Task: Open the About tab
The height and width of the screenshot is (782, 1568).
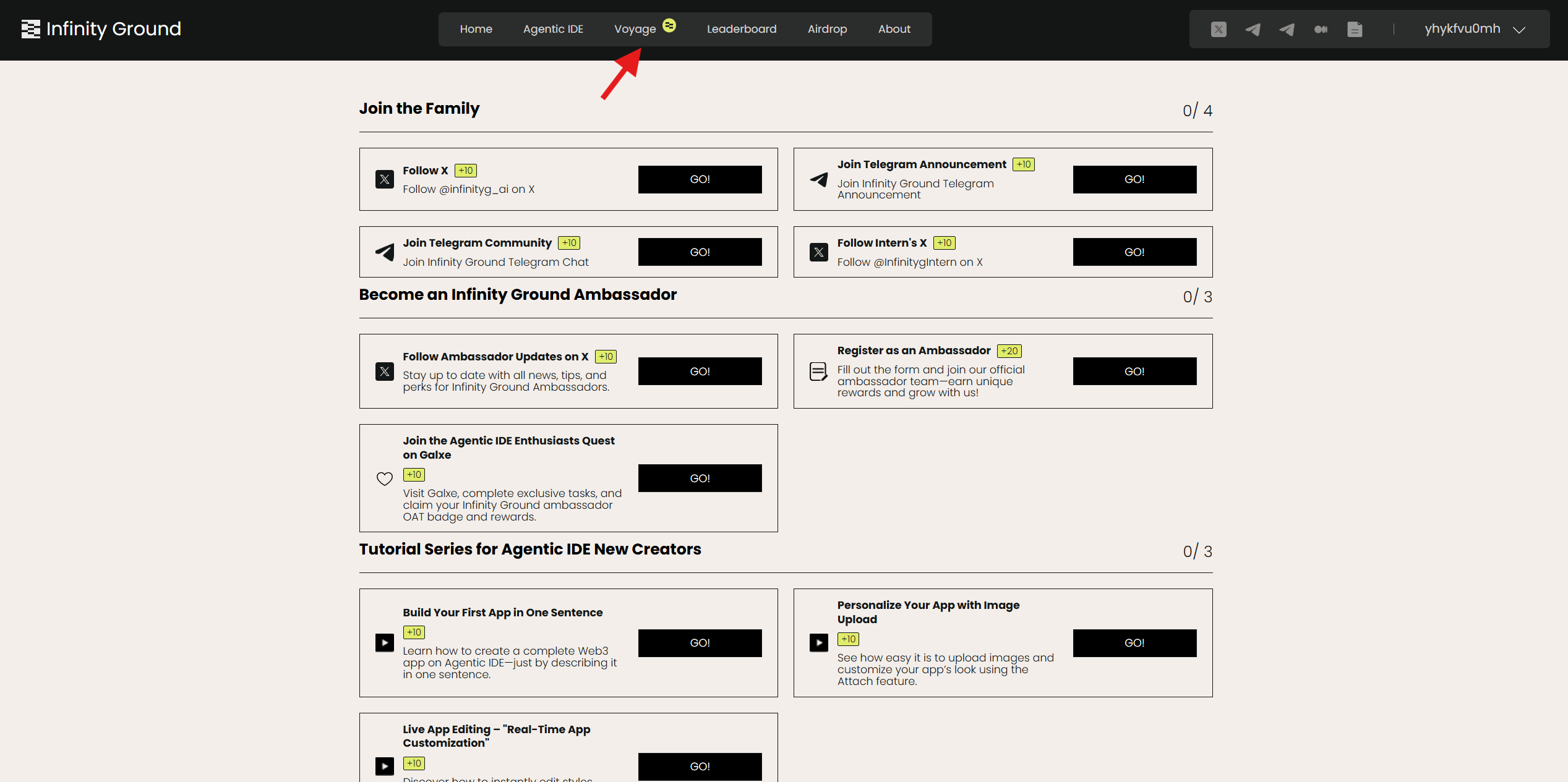Action: point(894,29)
